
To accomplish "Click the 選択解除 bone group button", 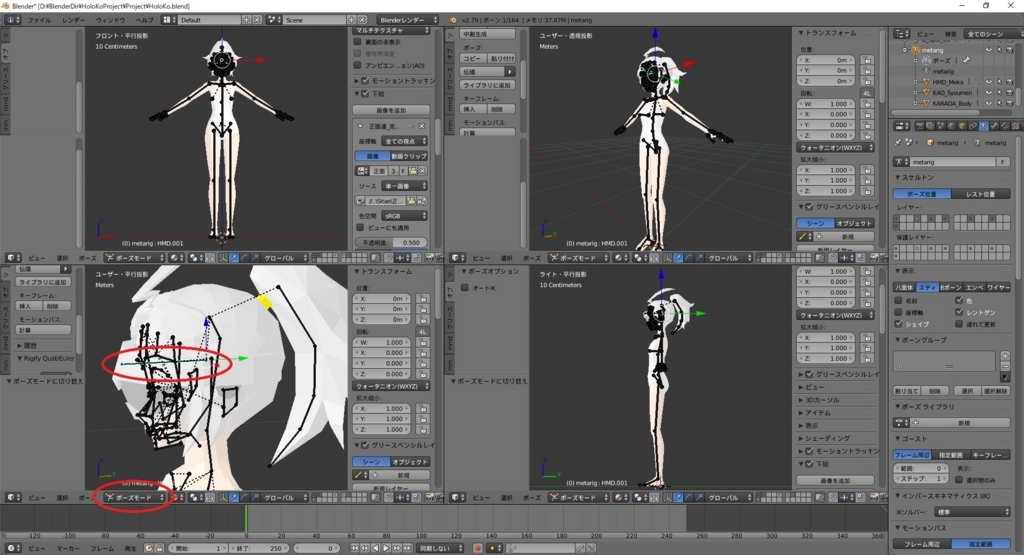I will click(995, 391).
